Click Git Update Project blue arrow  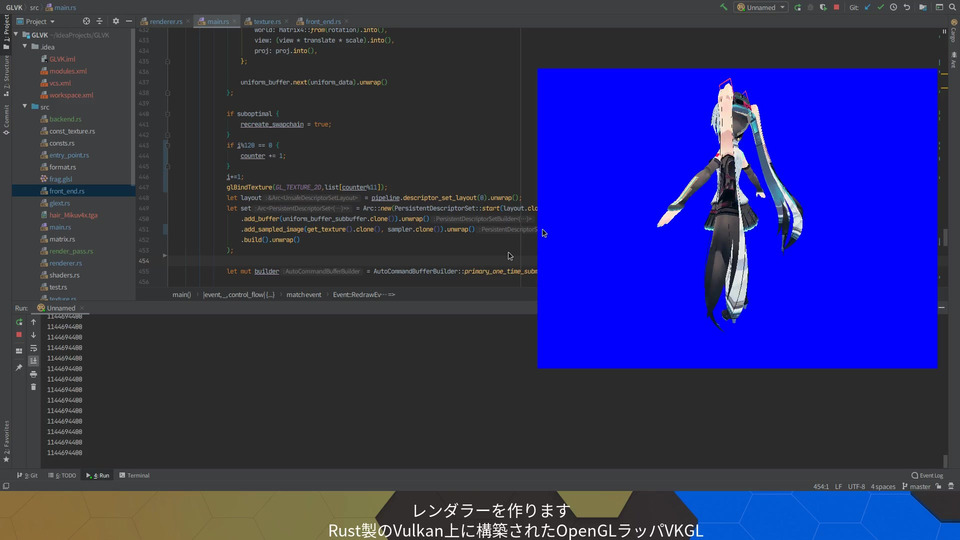(x=868, y=7)
